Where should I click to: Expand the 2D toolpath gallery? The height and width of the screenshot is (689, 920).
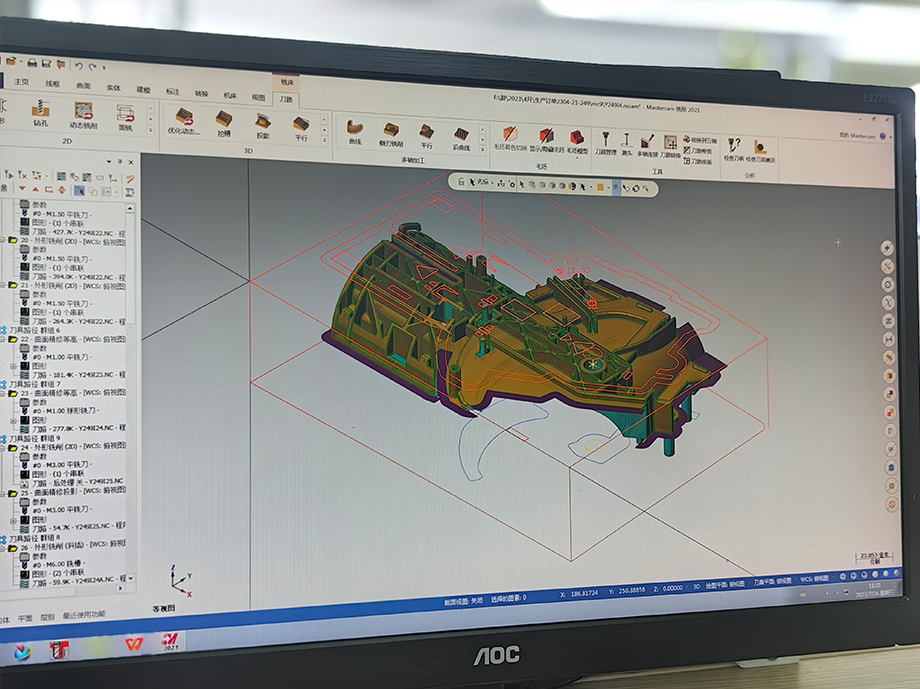click(151, 130)
